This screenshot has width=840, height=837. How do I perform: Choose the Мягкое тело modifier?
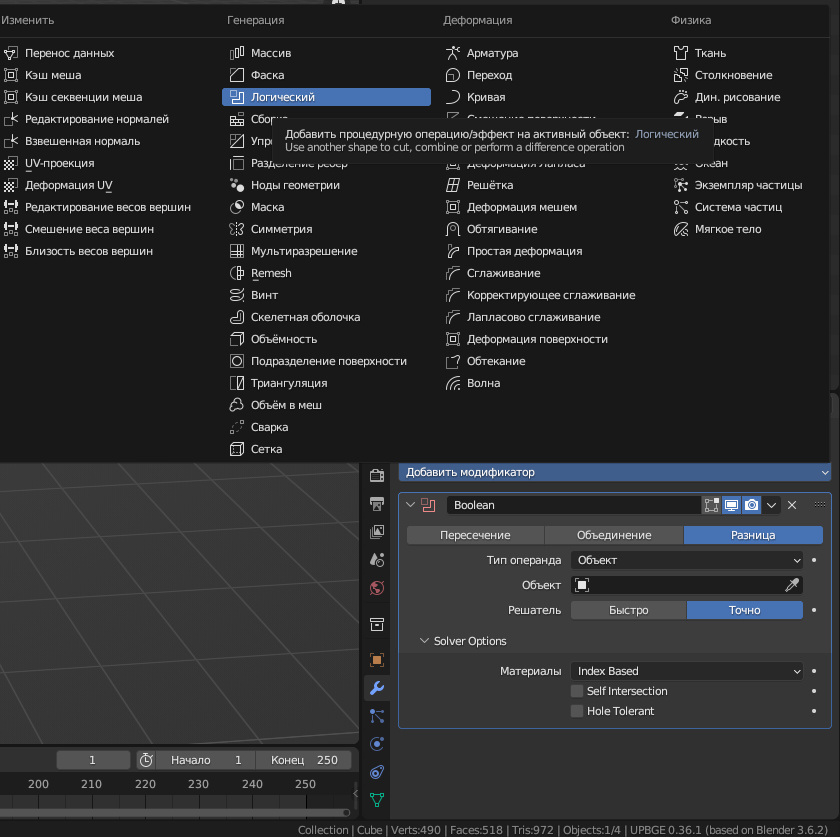coord(748,229)
